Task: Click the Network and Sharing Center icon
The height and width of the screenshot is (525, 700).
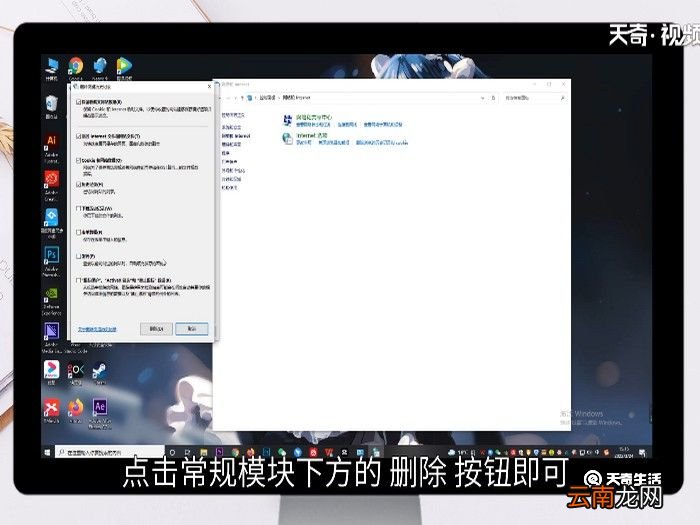Action: [x=288, y=120]
